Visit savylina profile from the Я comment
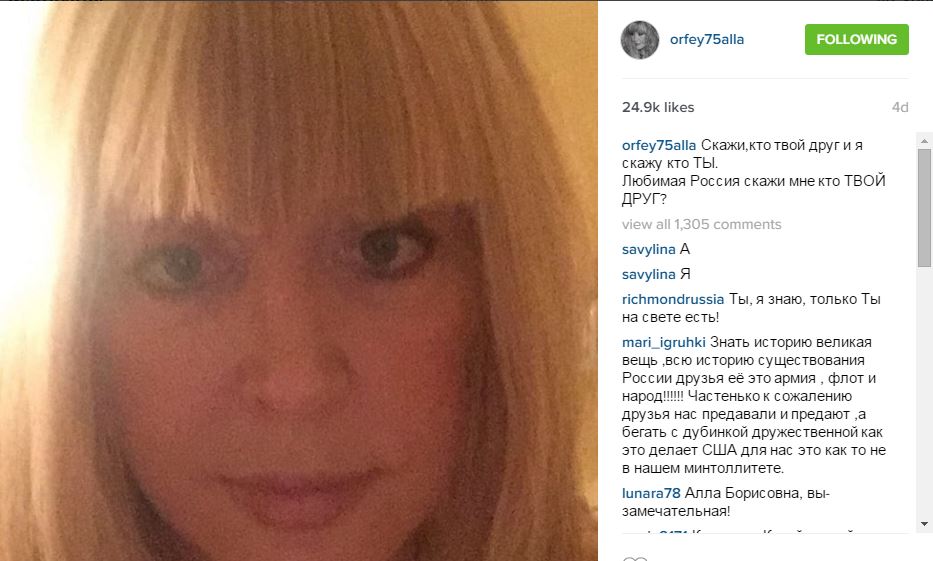 click(x=649, y=274)
